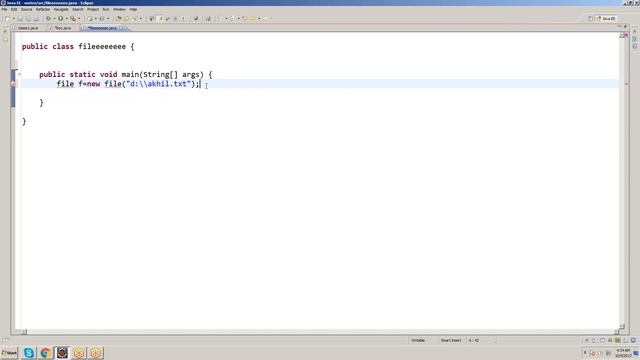Click the New file toolbar icon
The height and width of the screenshot is (360, 640).
pos(7,18)
